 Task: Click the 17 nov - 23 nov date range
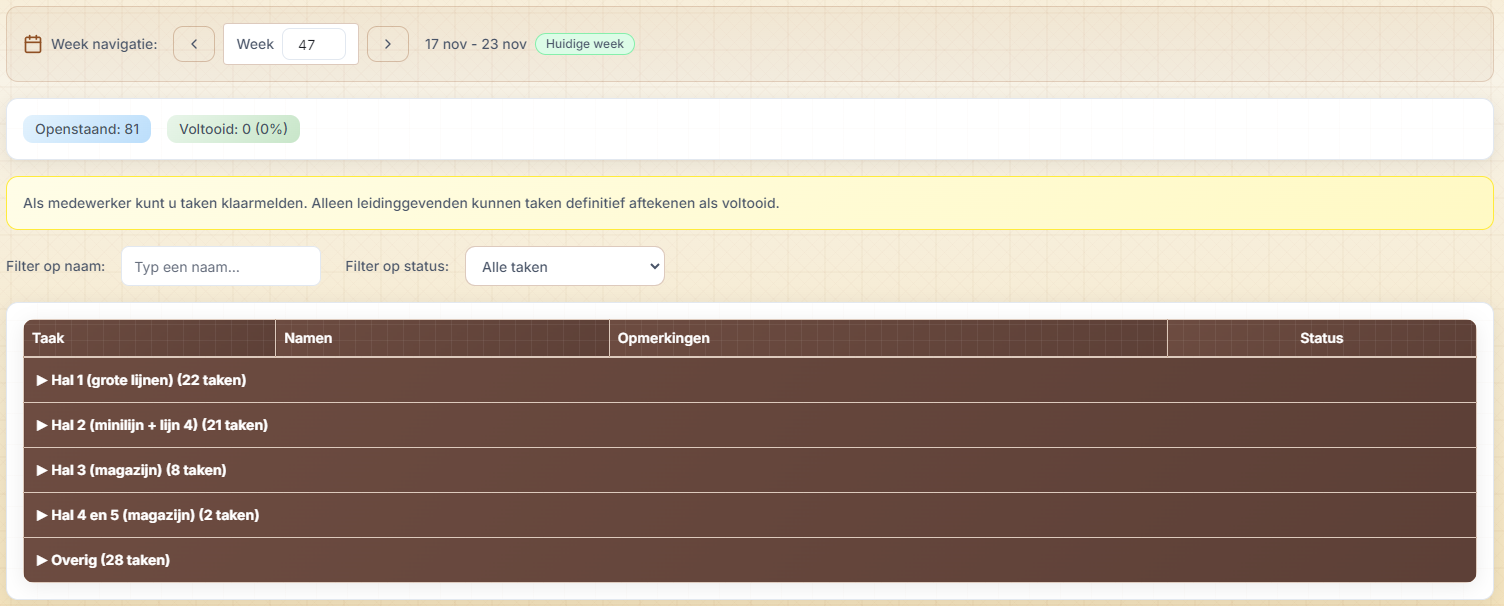click(475, 44)
